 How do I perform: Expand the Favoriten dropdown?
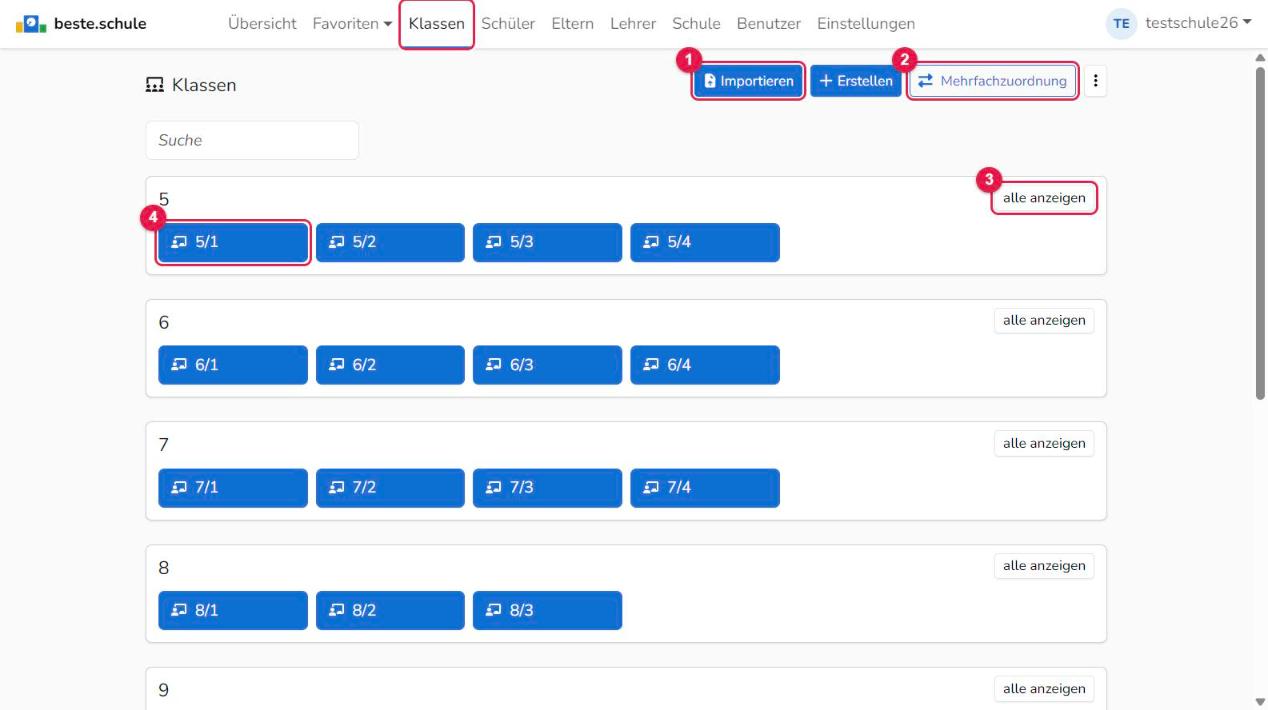coord(352,24)
